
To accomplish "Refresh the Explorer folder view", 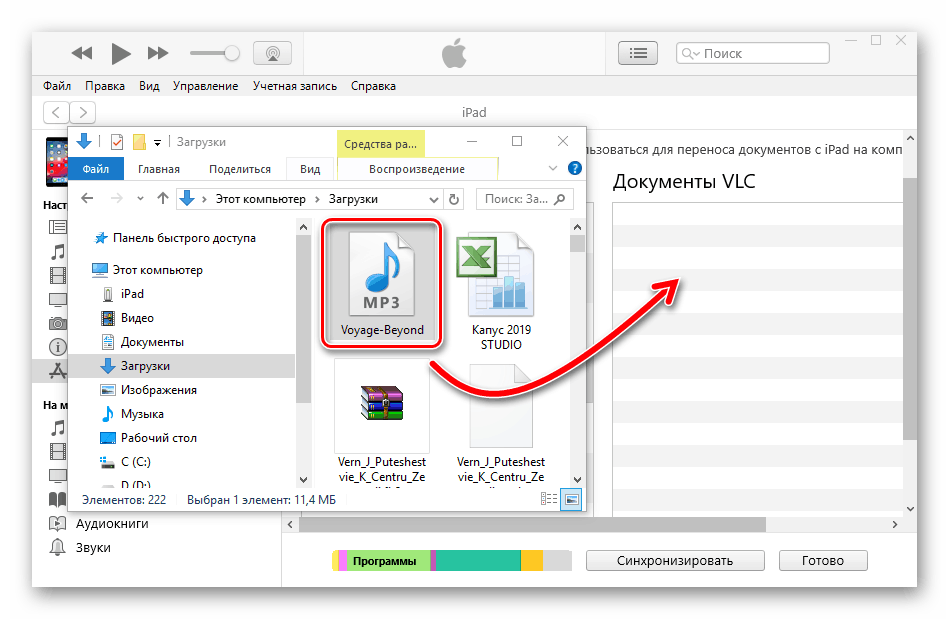I will 454,199.
